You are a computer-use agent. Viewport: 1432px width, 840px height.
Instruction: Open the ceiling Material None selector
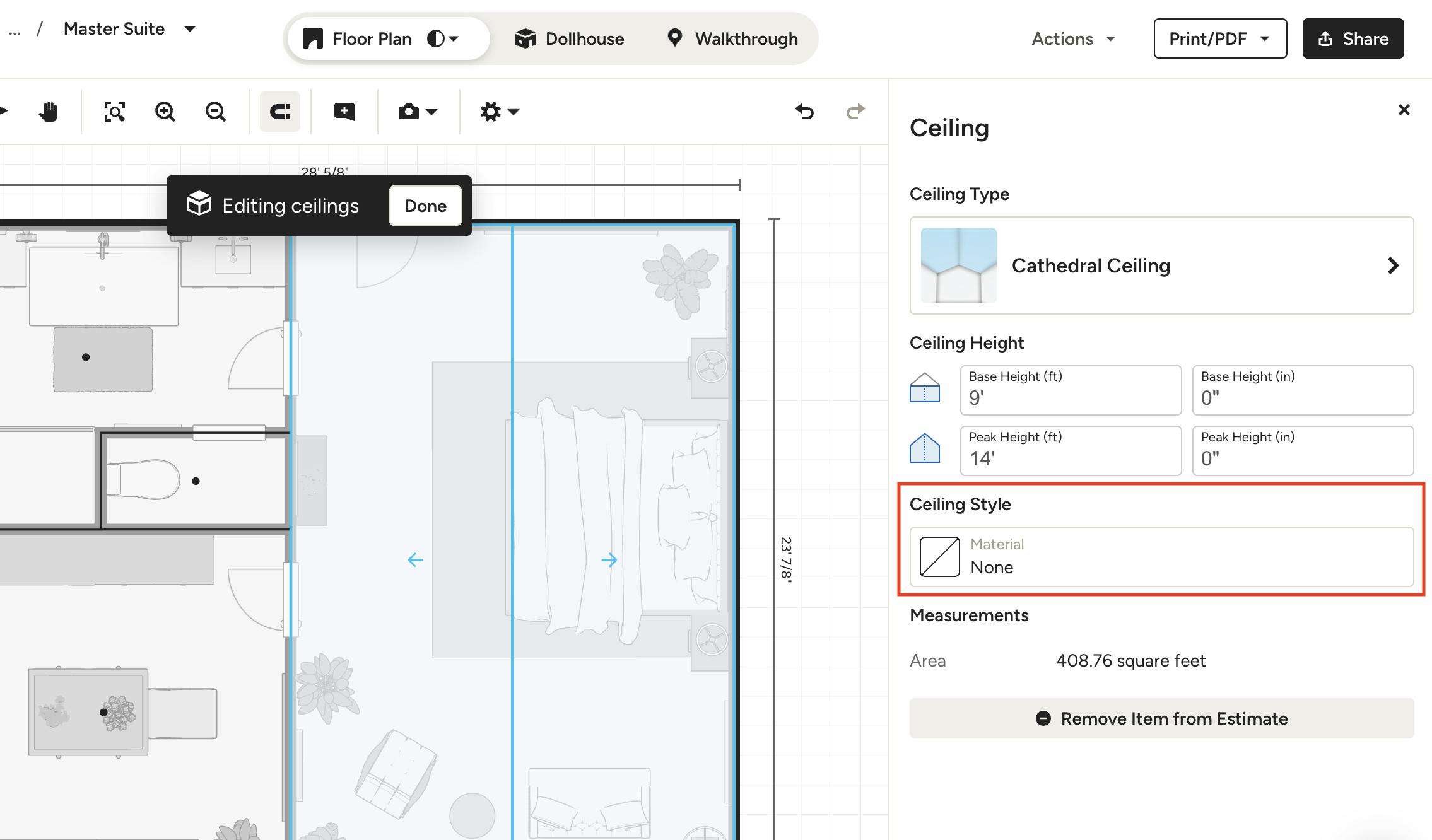(x=1161, y=557)
